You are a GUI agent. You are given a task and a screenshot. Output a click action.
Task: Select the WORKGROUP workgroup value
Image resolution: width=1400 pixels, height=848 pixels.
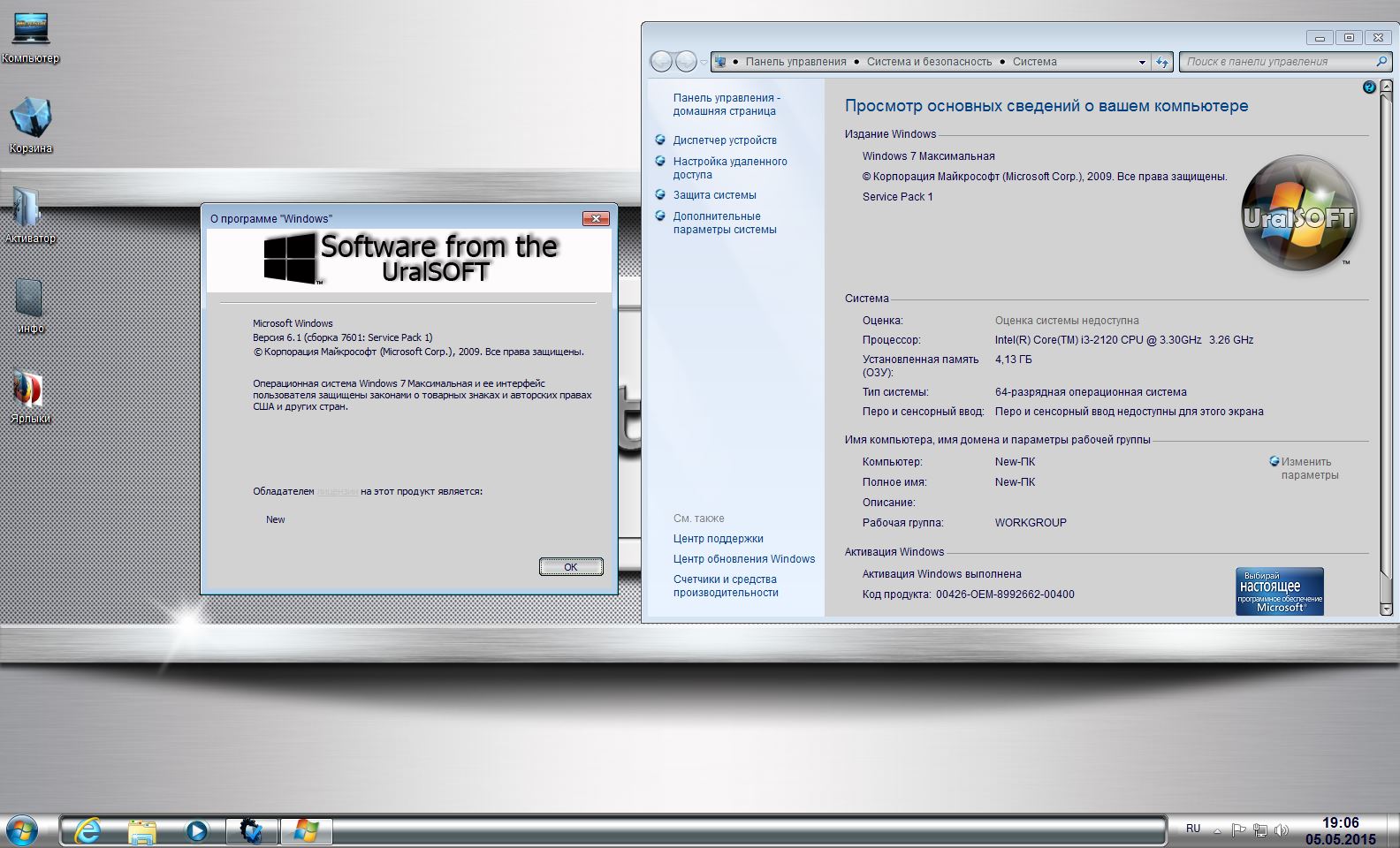[x=1031, y=523]
